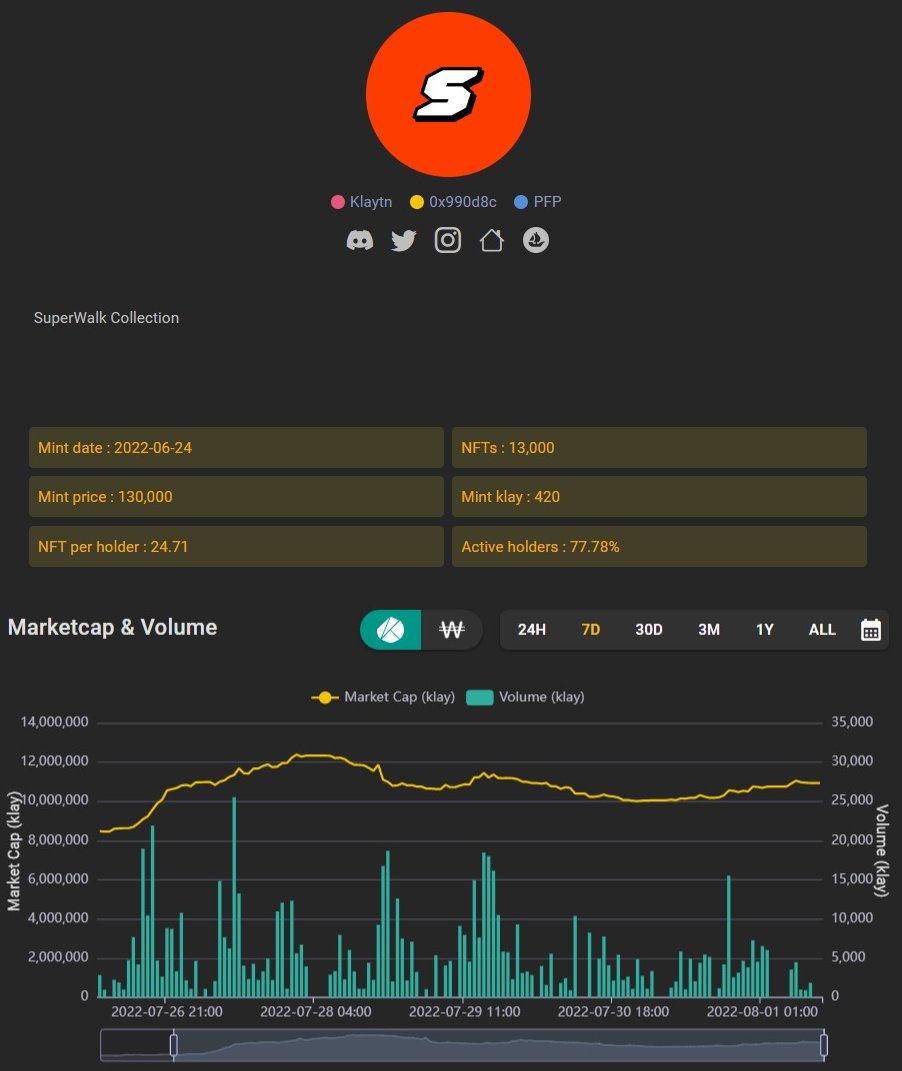Click the SuperWalk Collection description text
The height and width of the screenshot is (1071, 902).
(107, 318)
